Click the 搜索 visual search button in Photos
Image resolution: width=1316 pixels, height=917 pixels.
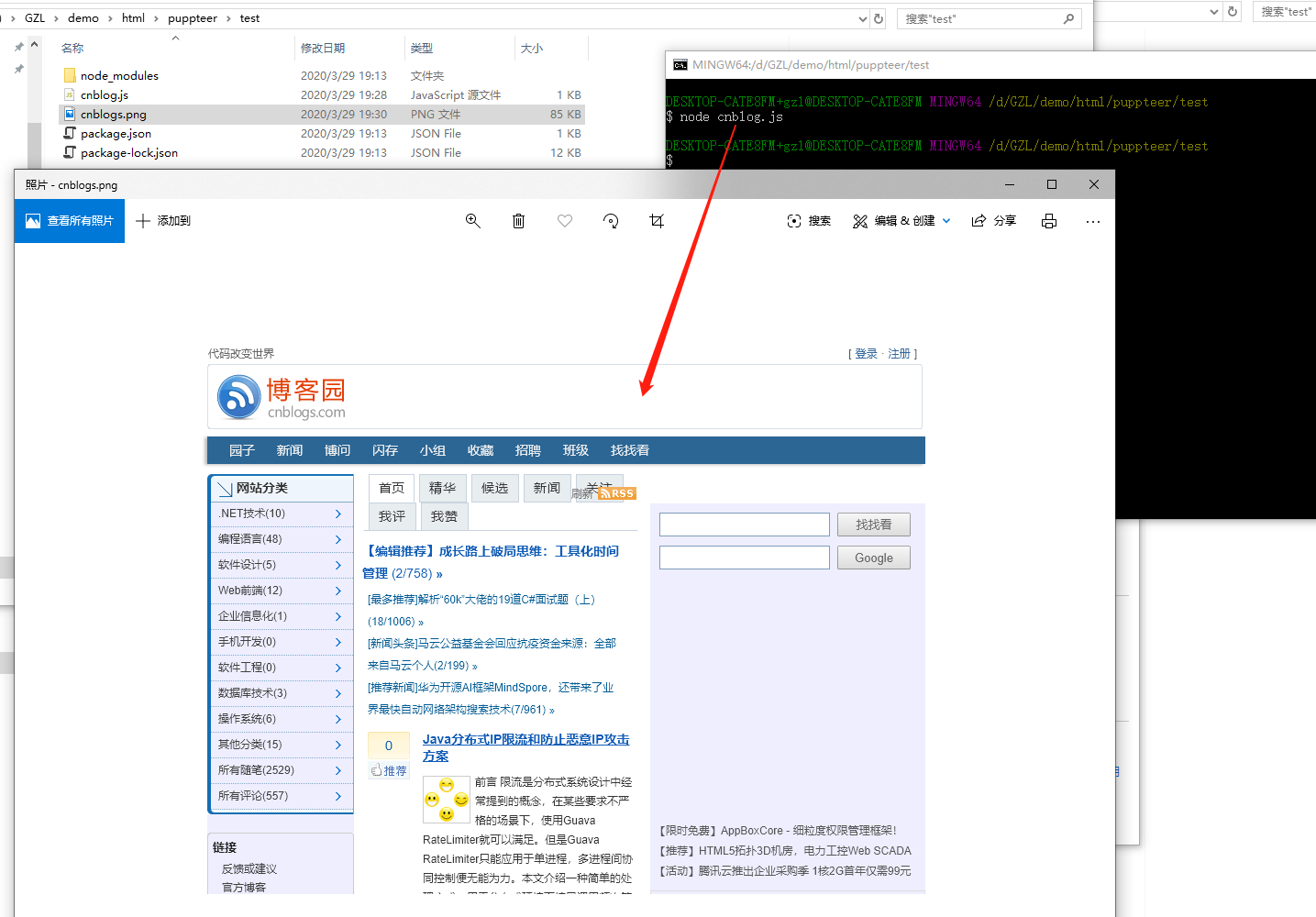pos(809,221)
